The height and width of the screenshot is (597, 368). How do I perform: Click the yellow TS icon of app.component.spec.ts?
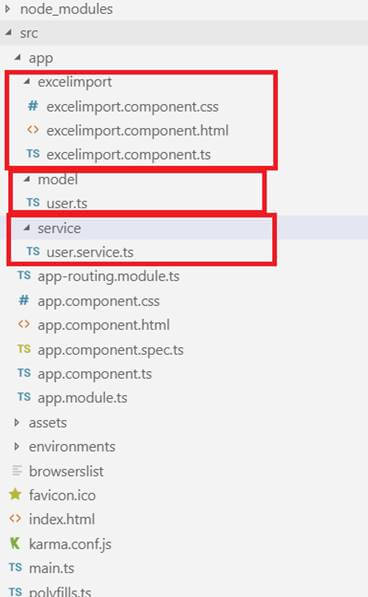pyautogui.click(x=24, y=349)
